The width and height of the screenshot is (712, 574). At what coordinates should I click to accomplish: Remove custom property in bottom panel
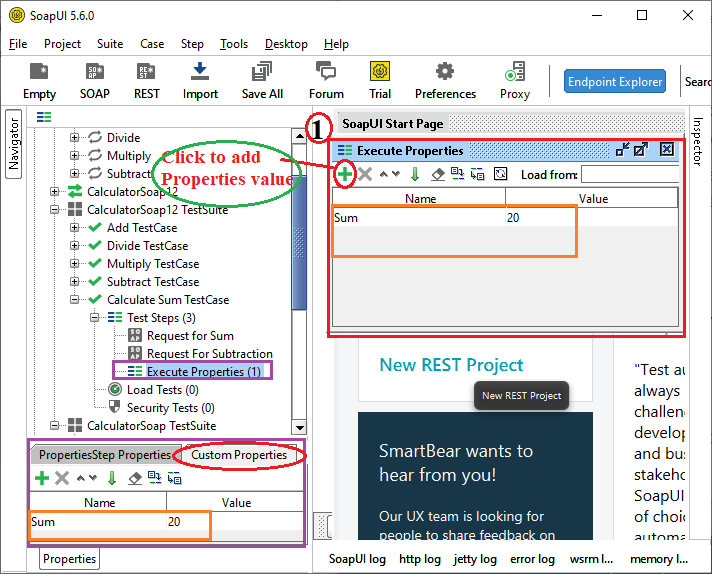click(62, 478)
